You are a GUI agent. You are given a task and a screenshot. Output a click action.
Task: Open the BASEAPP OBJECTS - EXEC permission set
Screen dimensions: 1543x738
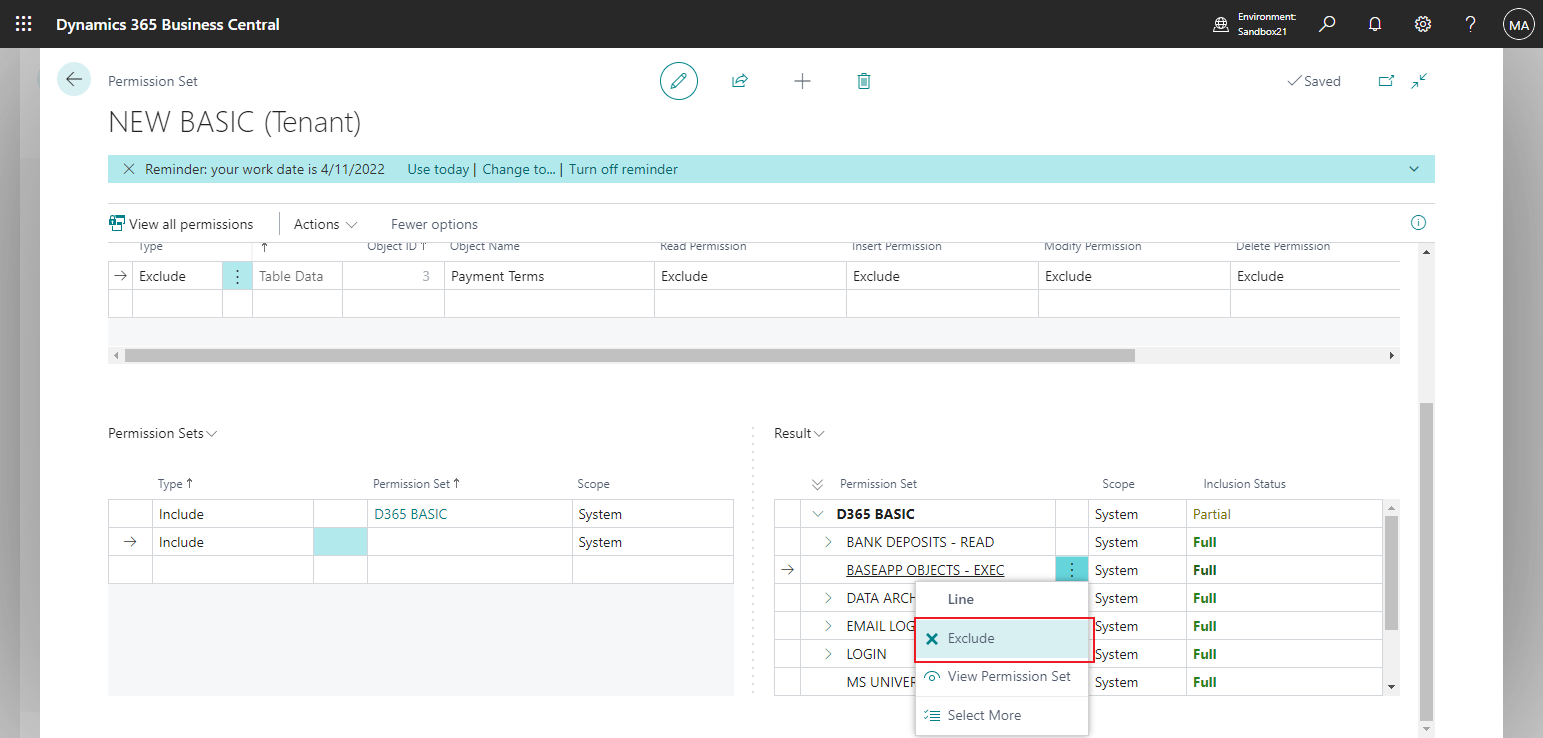click(924, 570)
